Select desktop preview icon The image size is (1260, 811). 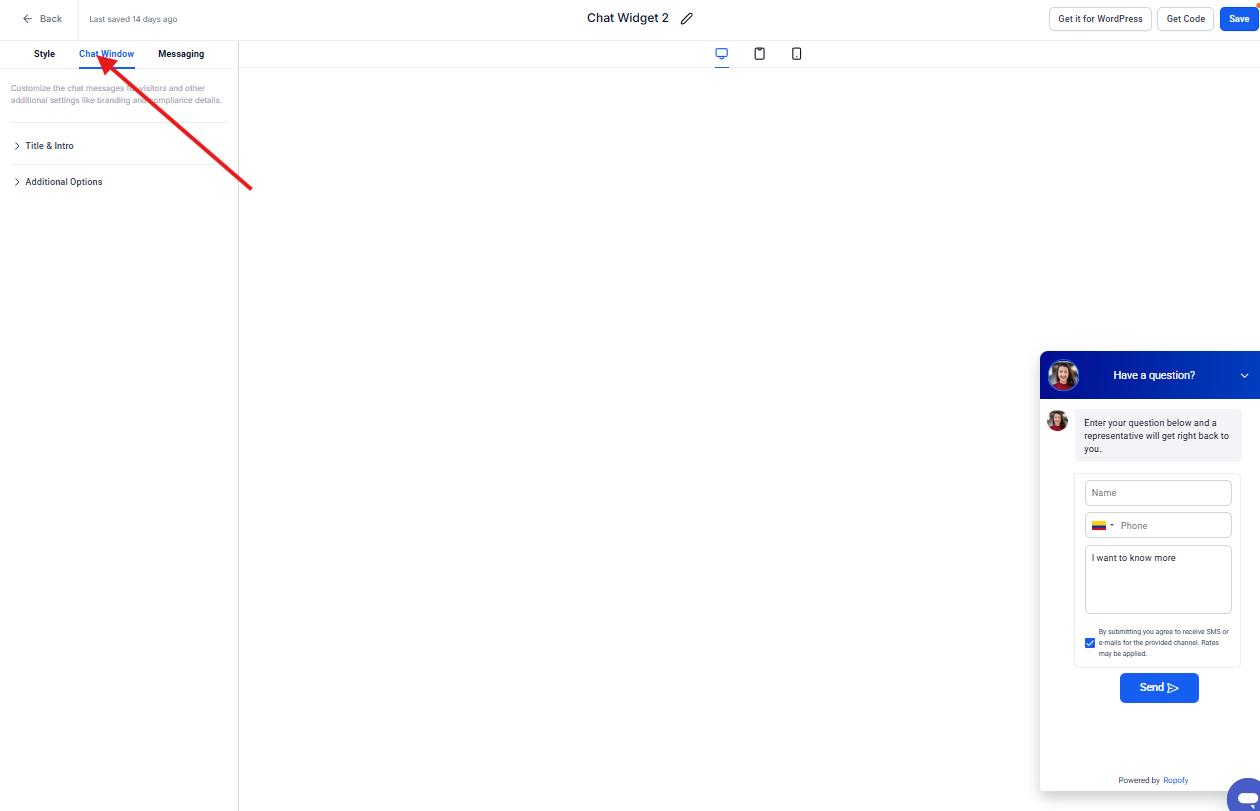coord(721,54)
